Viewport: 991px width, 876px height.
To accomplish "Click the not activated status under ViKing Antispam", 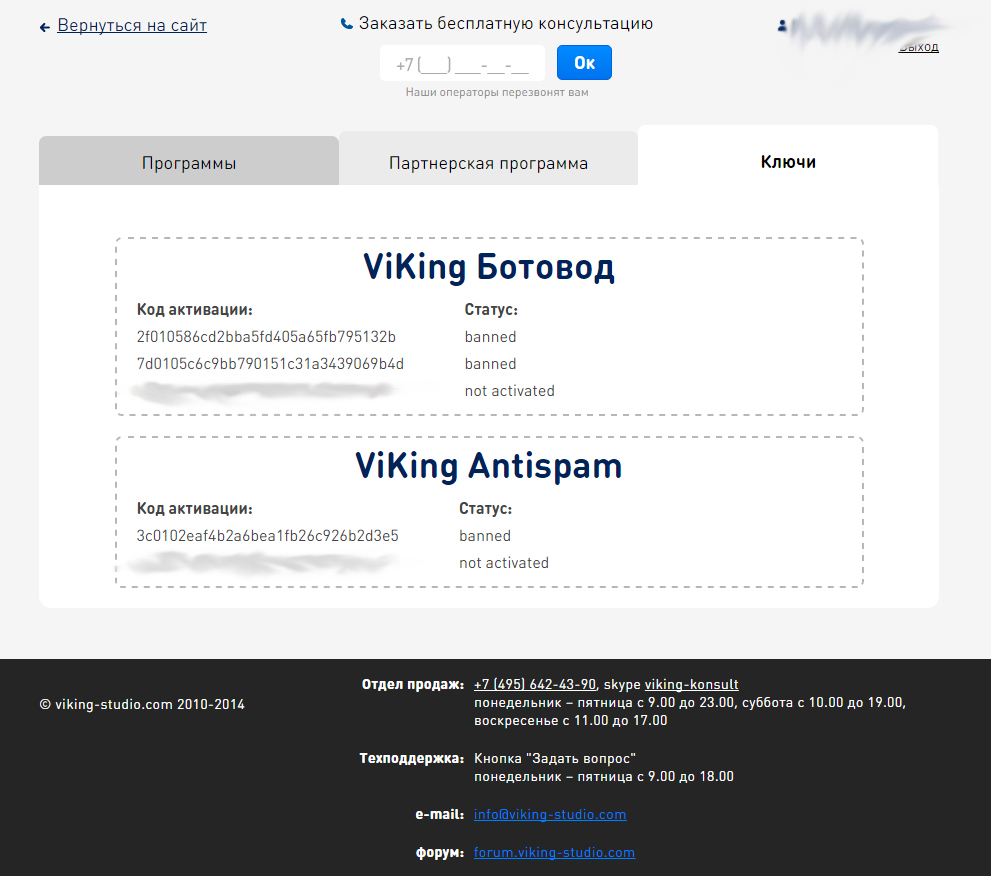I will pos(504,563).
